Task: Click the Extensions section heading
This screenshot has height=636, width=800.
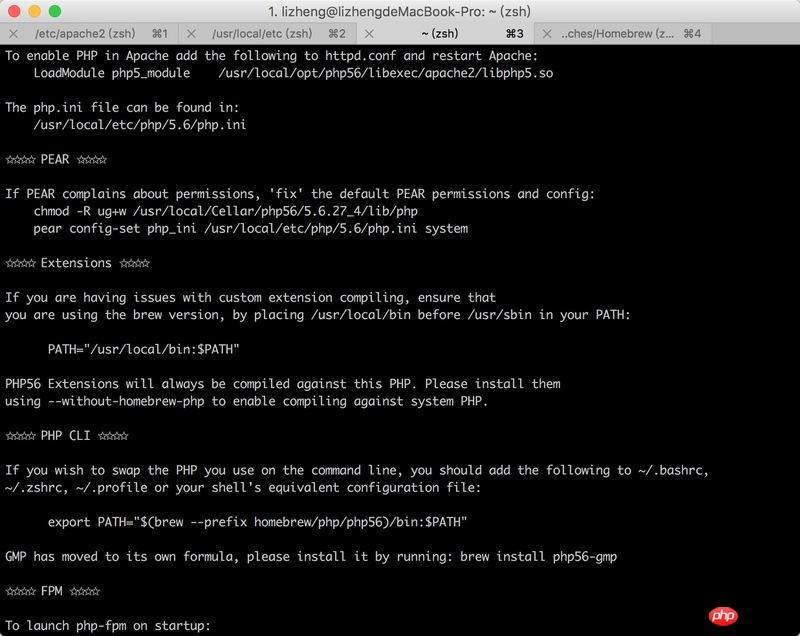Action: click(x=77, y=263)
